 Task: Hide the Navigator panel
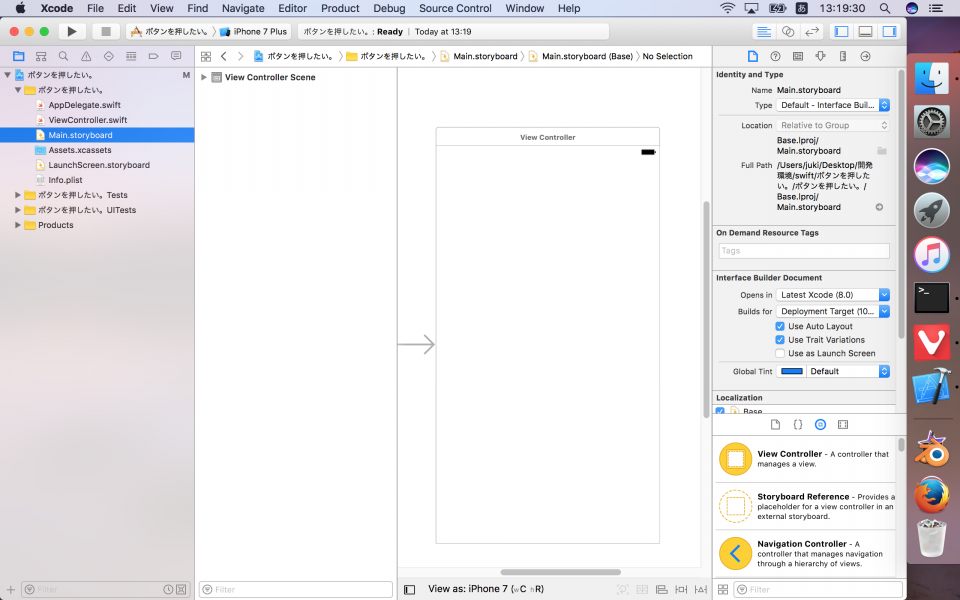coord(841,32)
